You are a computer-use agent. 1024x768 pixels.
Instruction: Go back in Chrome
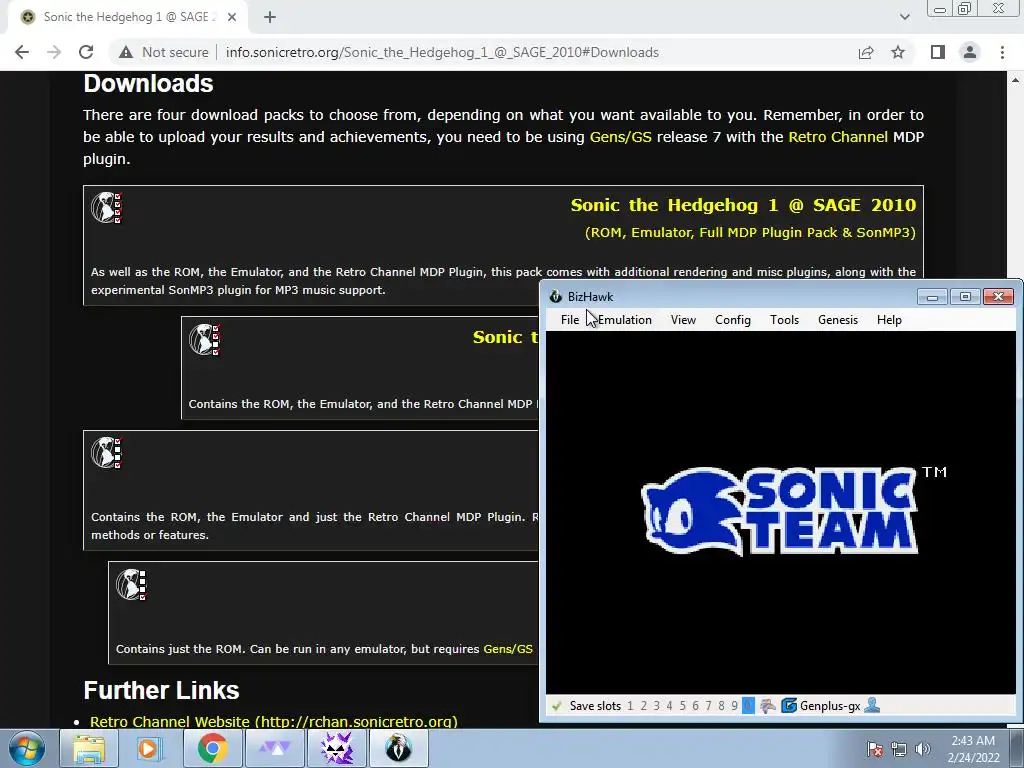22,52
